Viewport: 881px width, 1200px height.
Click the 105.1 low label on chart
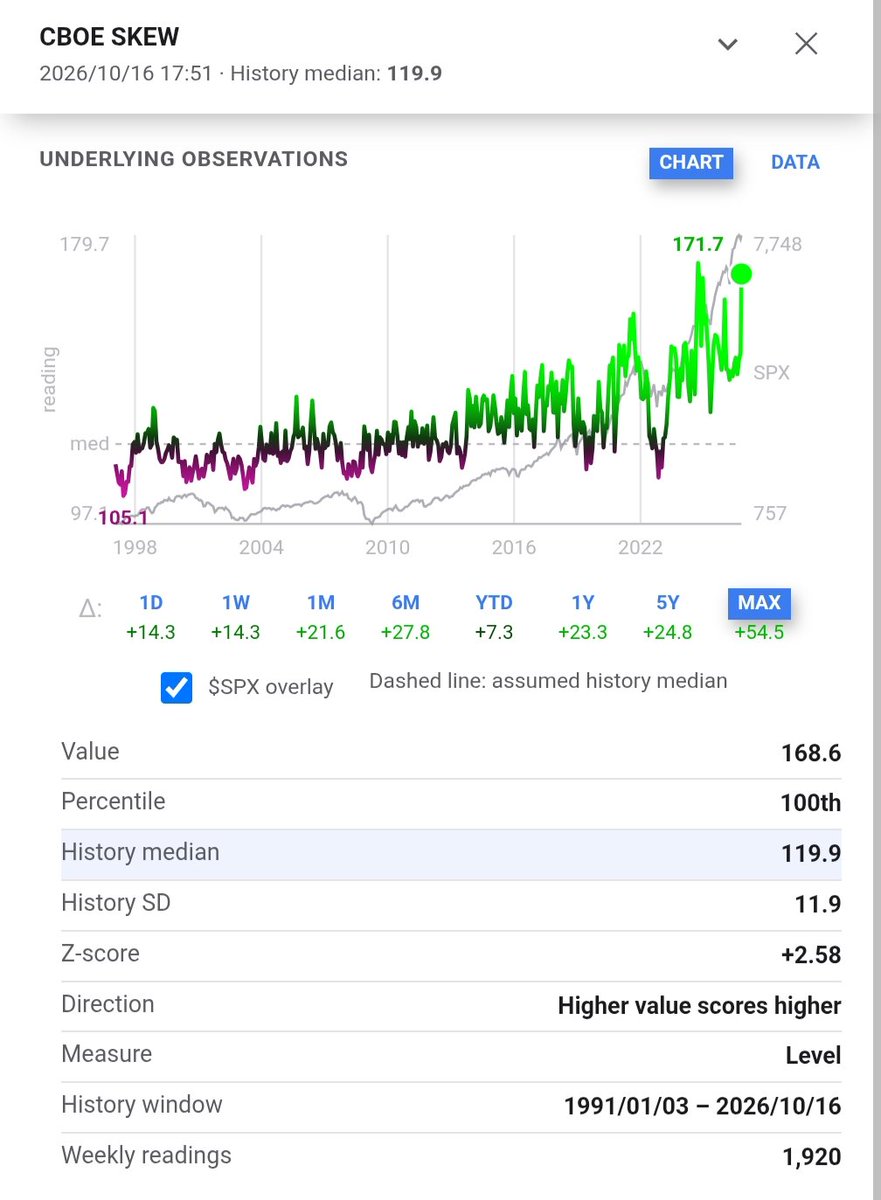[124, 516]
